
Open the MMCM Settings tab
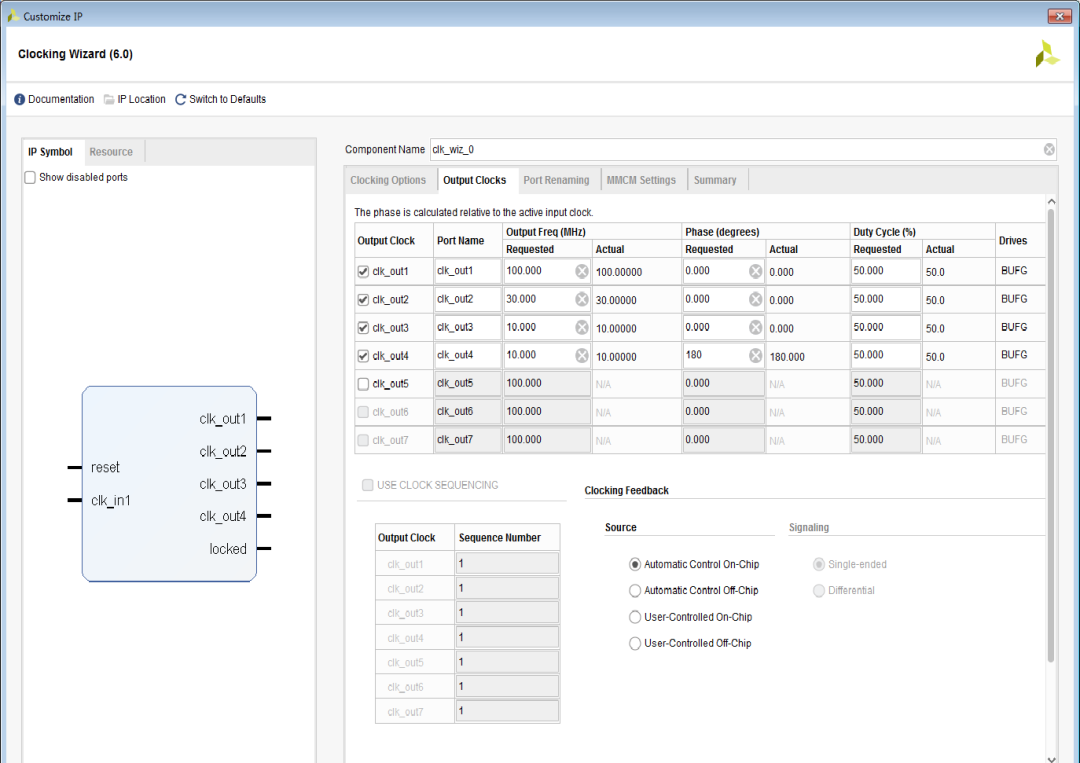pyautogui.click(x=640, y=181)
